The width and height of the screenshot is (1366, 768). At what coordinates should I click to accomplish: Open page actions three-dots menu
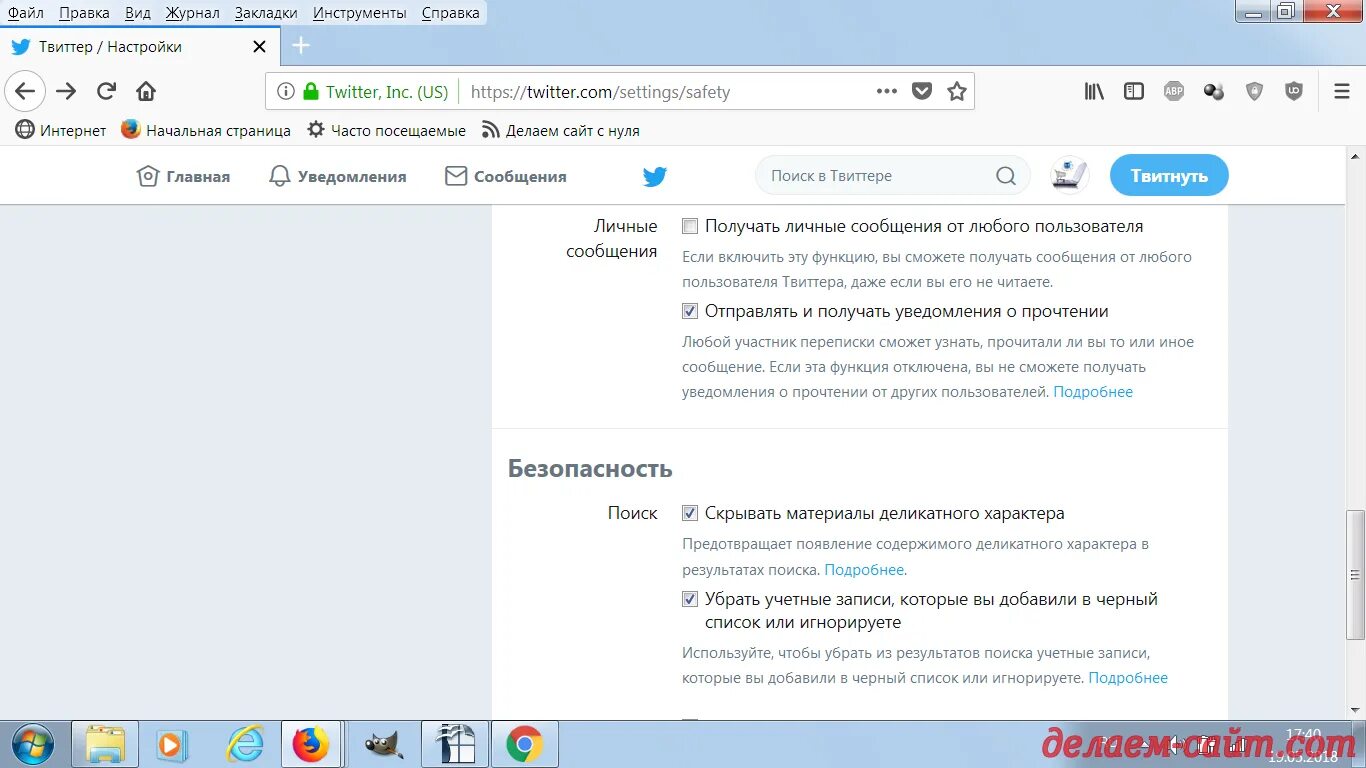click(x=887, y=91)
